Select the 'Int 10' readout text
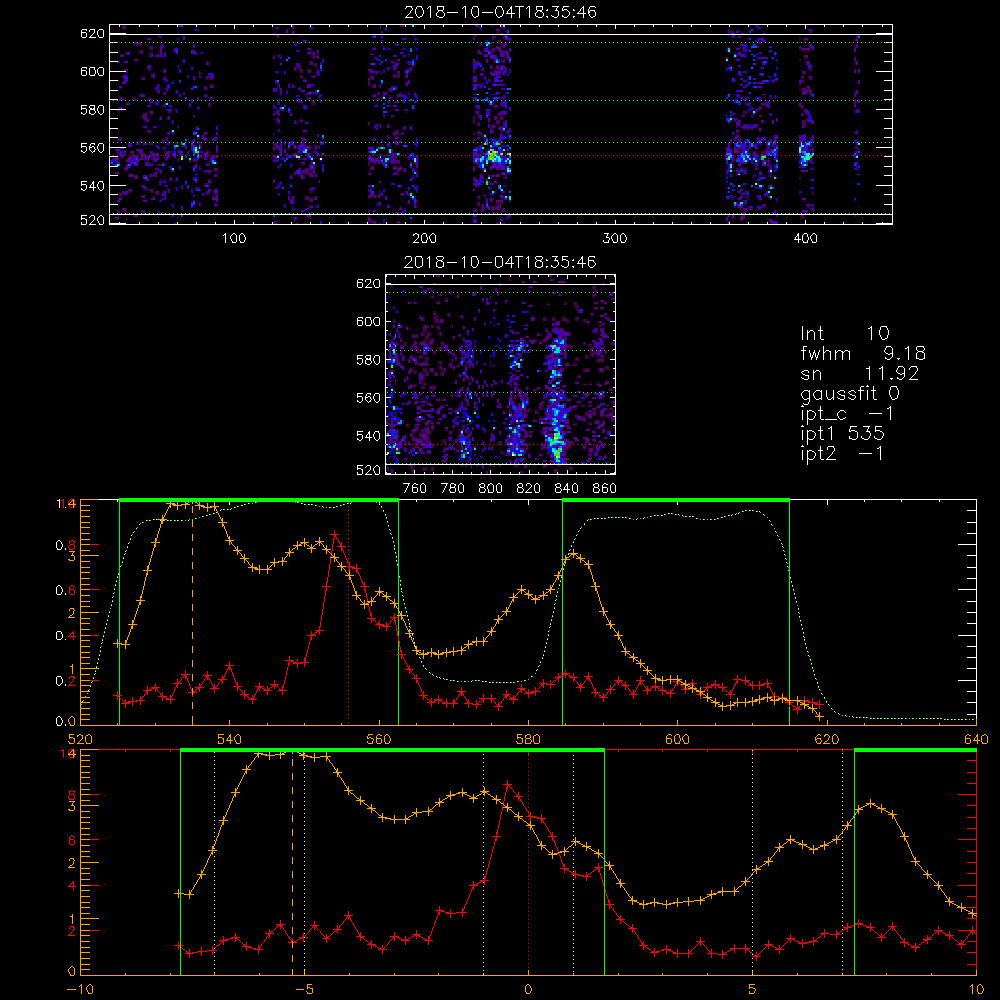This screenshot has height=1000, width=1000. tap(845, 334)
